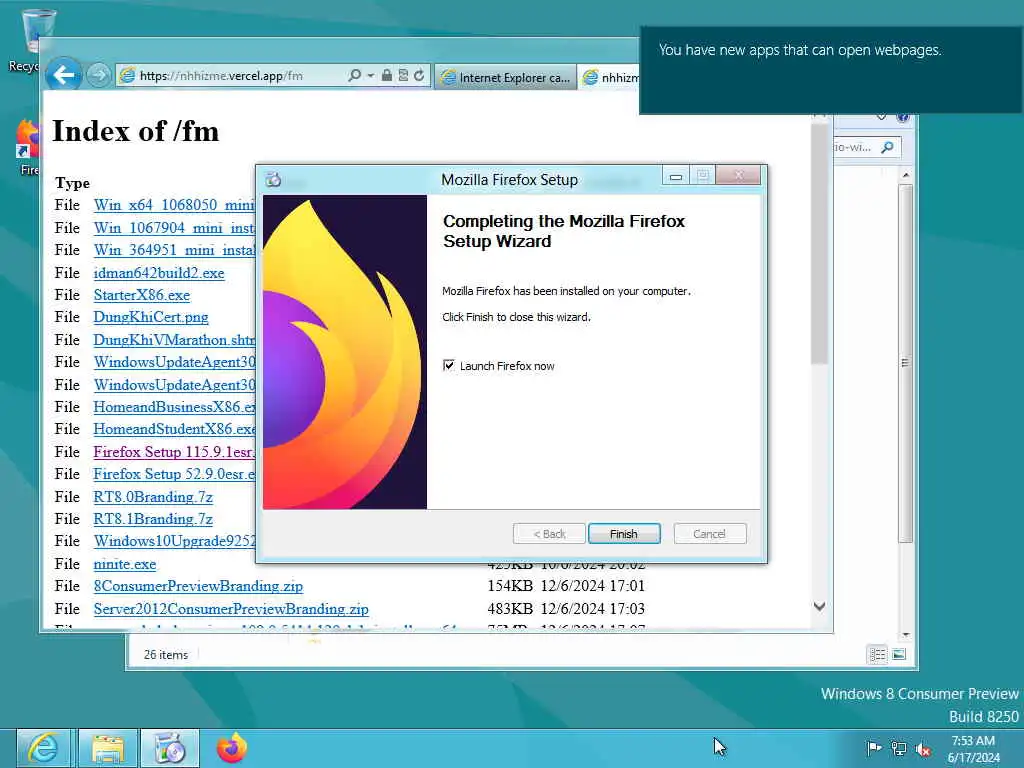Expand the Explorer ribbon chevron

[x=881, y=118]
